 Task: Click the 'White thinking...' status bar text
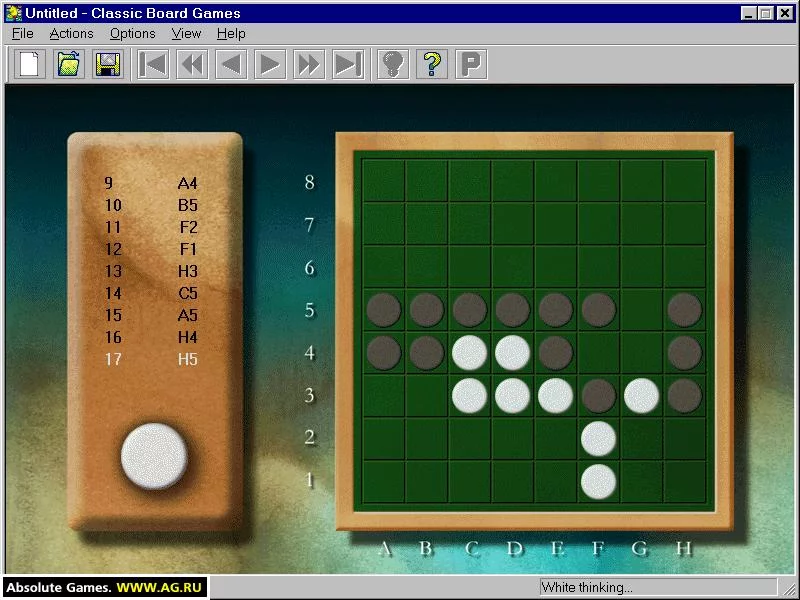(x=587, y=587)
